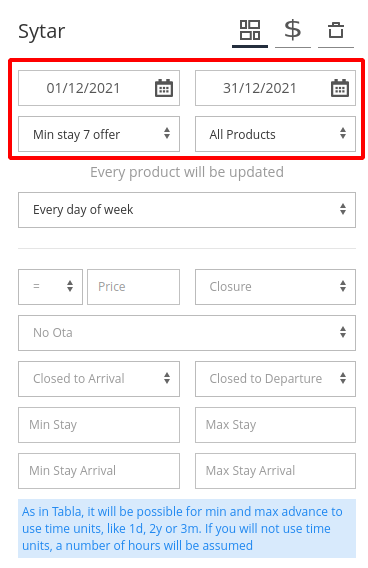Open the Closed to Arrival selector
The width and height of the screenshot is (368, 568).
tap(99, 379)
